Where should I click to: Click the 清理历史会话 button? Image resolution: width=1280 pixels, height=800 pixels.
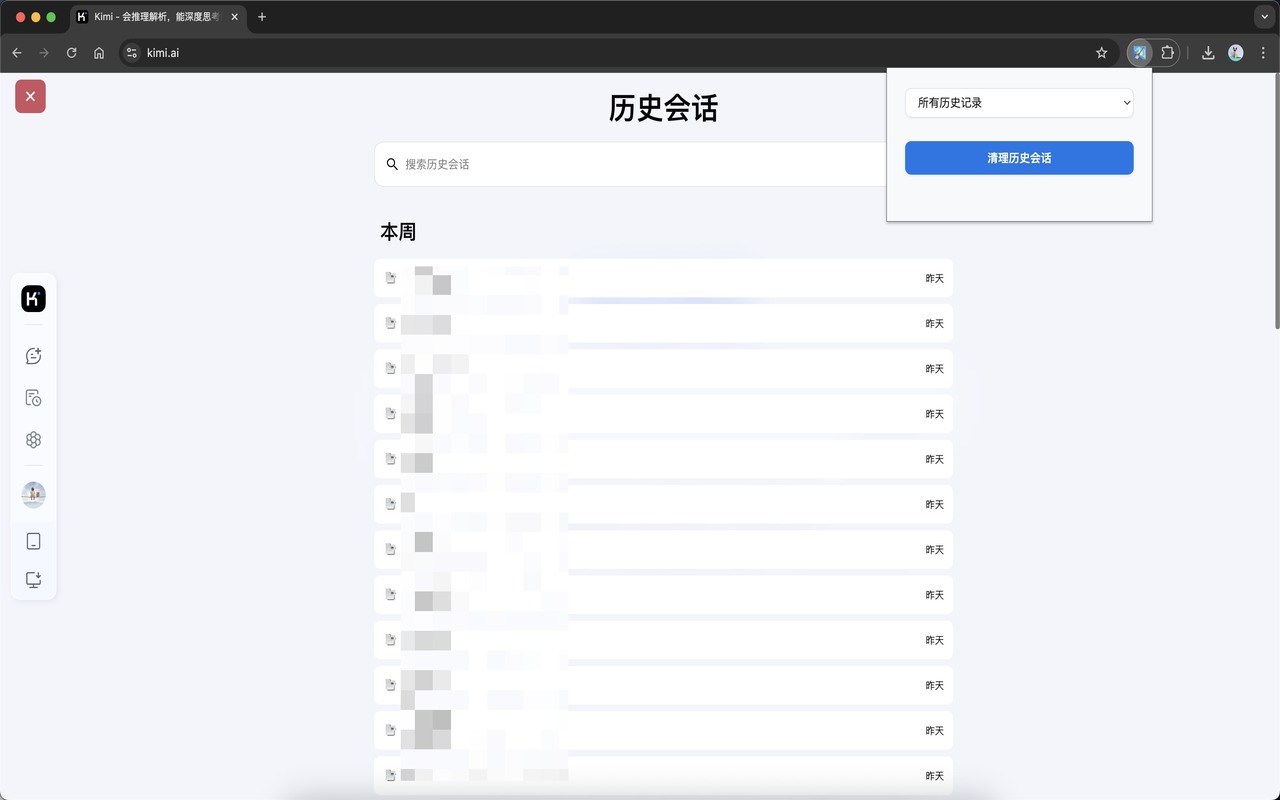(x=1019, y=158)
